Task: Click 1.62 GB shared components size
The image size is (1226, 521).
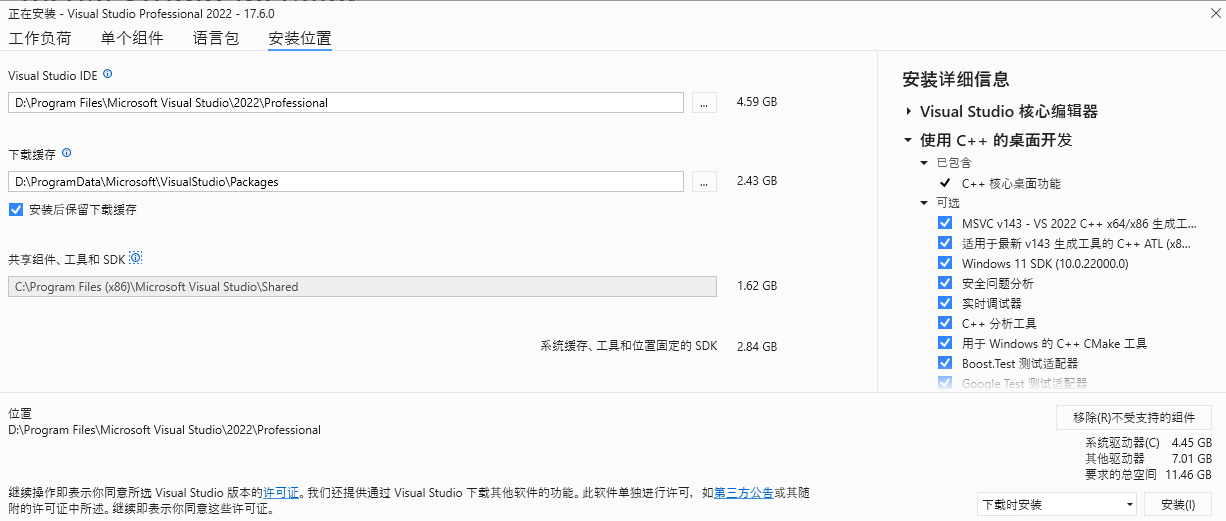Action: tap(757, 286)
